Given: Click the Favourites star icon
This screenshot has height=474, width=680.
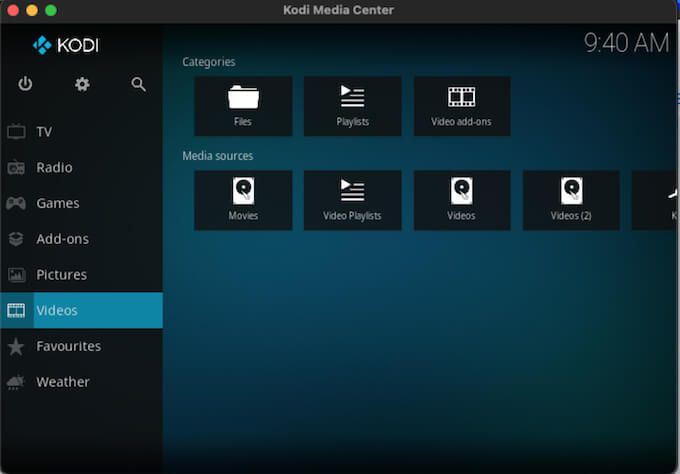Looking at the screenshot, I should 16,346.
